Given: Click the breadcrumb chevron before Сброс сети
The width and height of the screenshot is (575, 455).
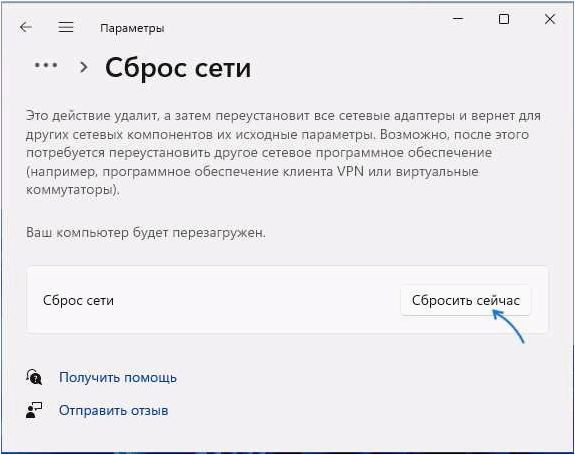Looking at the screenshot, I should pyautogui.click(x=84, y=67).
